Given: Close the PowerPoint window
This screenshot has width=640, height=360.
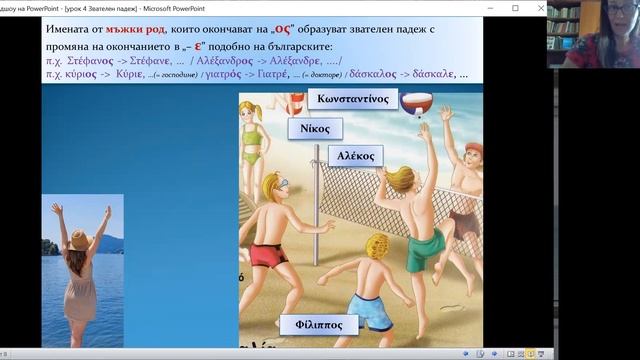Looking at the screenshot, I should pyautogui.click(x=541, y=8).
